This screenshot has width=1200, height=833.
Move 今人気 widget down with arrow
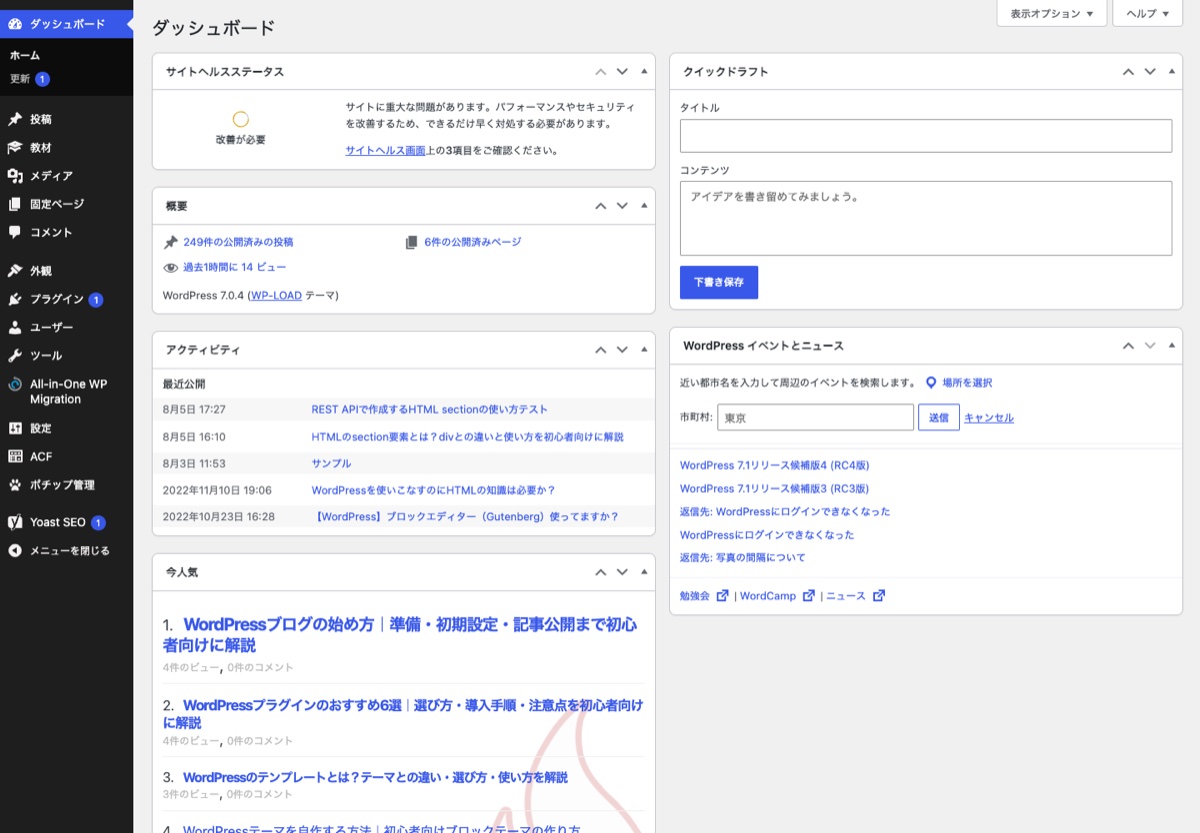[x=622, y=572]
